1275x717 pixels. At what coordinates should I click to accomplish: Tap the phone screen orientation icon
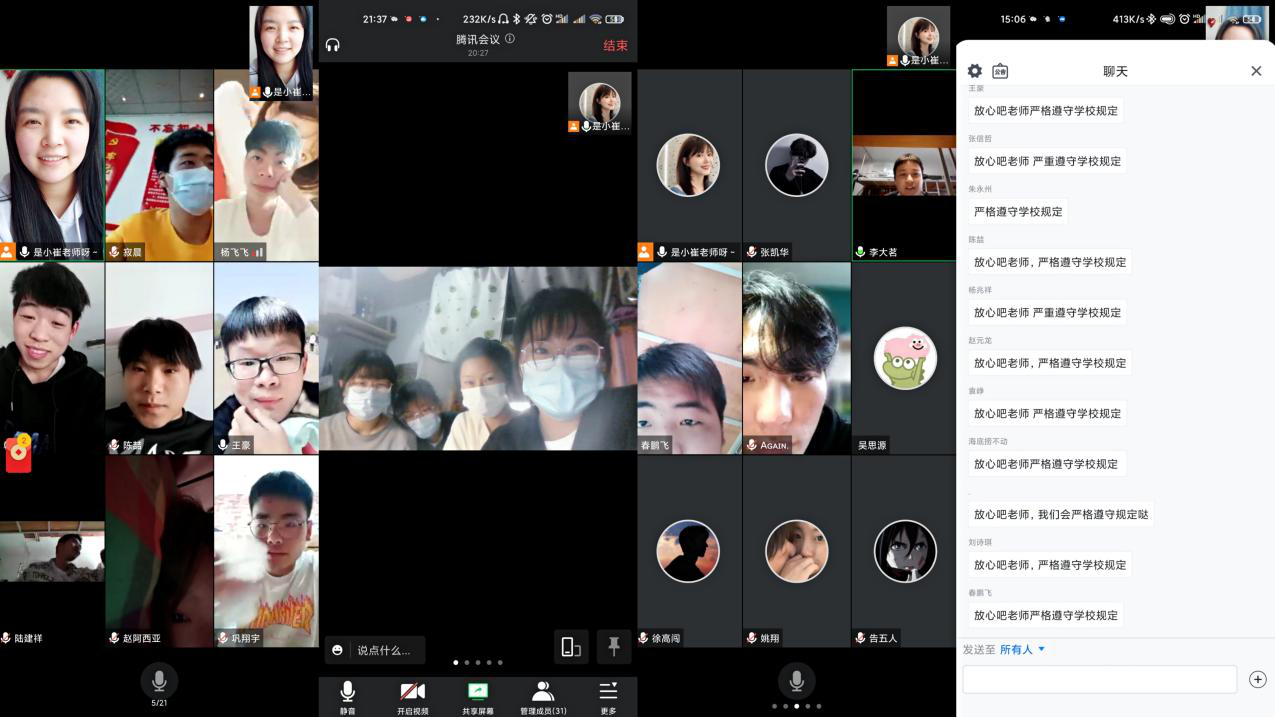(571, 647)
